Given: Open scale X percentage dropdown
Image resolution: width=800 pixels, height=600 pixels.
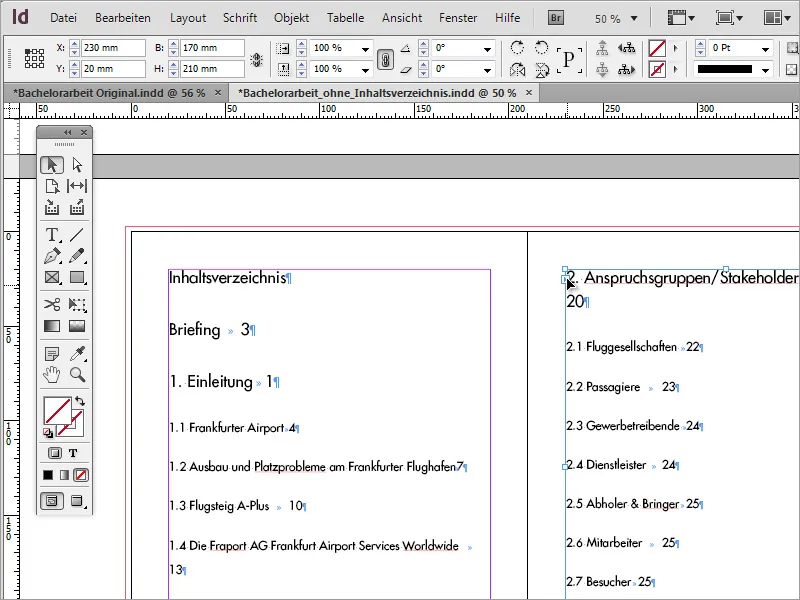Looking at the screenshot, I should coord(365,49).
